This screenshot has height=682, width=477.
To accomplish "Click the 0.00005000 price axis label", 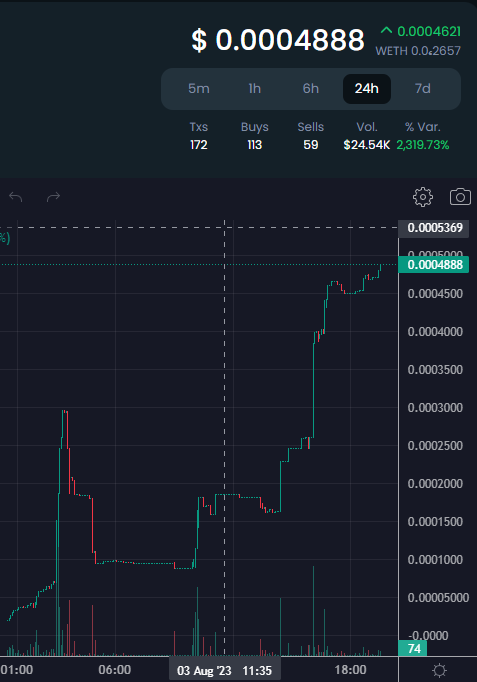I will pos(438,597).
